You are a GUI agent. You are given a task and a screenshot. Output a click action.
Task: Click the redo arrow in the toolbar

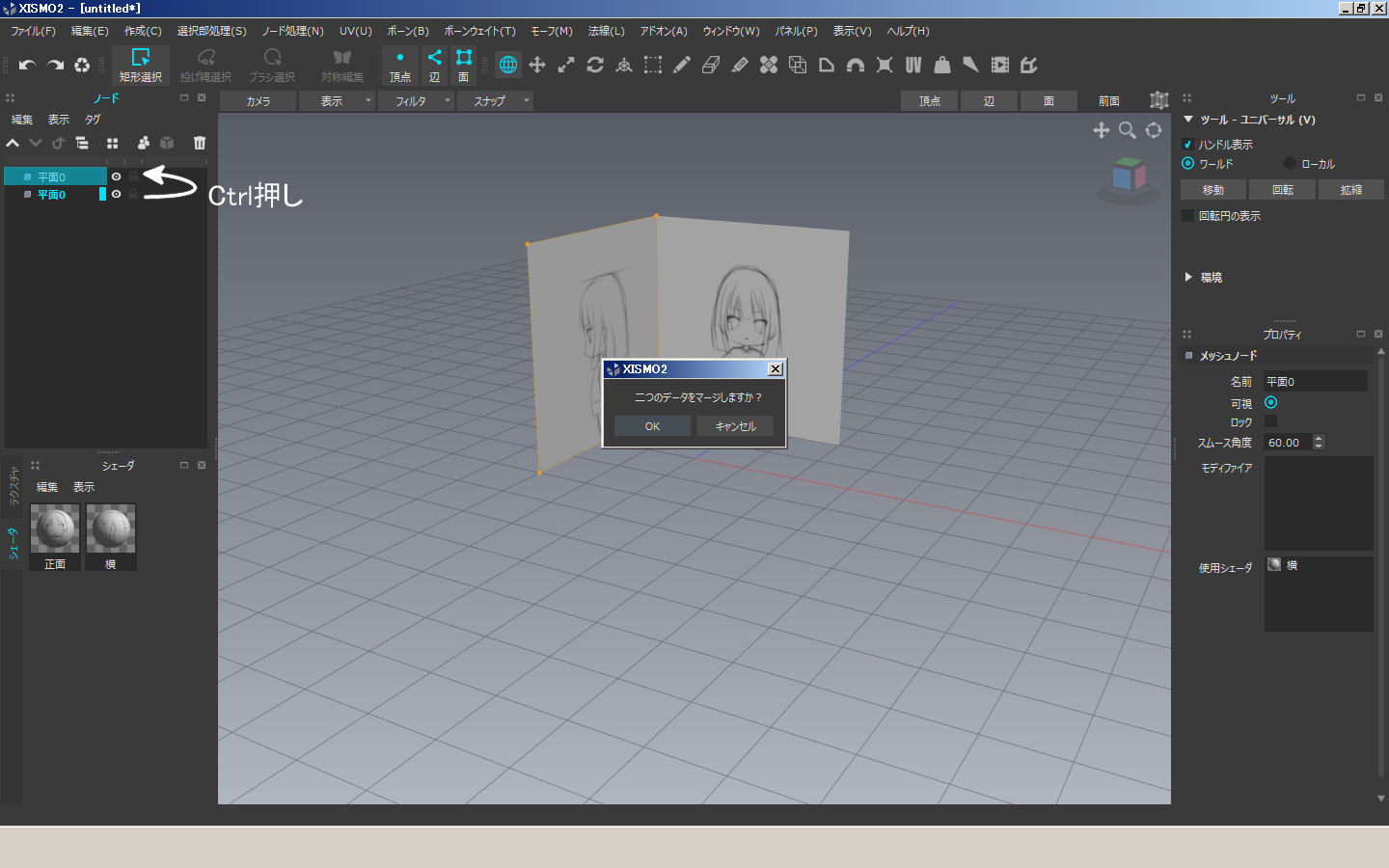(x=55, y=65)
